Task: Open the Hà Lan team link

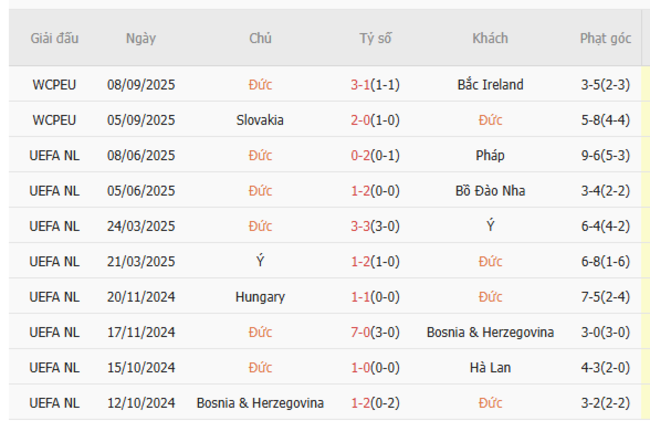Action: click(x=490, y=368)
